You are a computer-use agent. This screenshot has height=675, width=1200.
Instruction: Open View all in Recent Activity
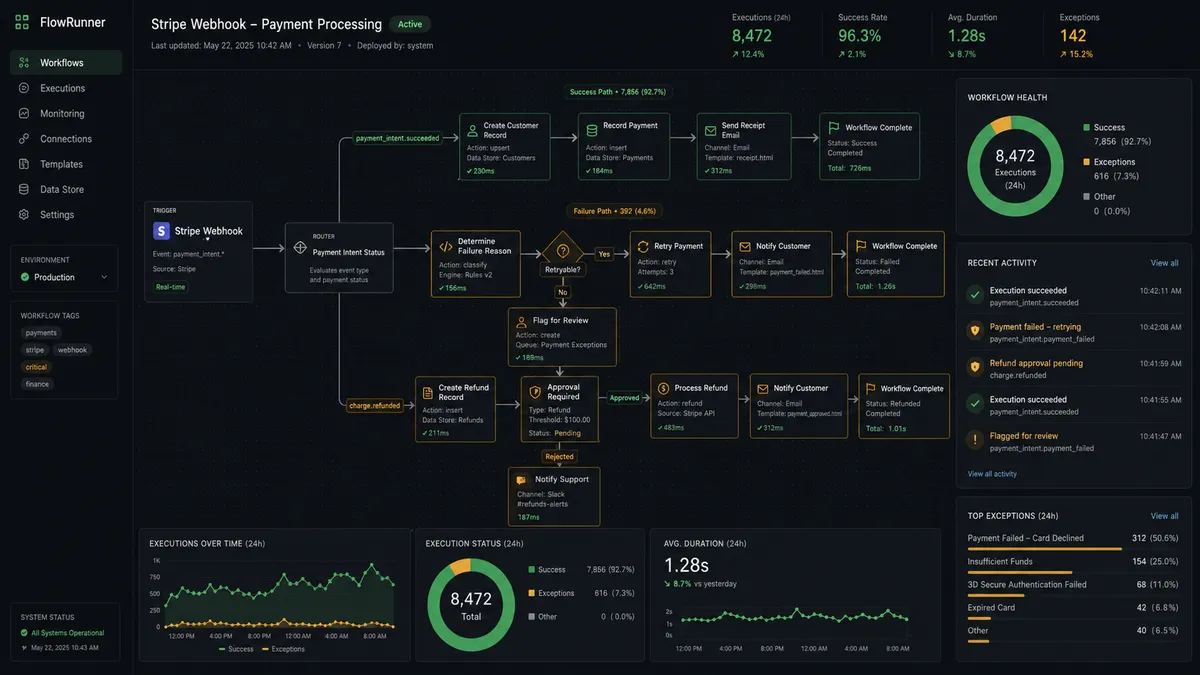pos(1165,263)
